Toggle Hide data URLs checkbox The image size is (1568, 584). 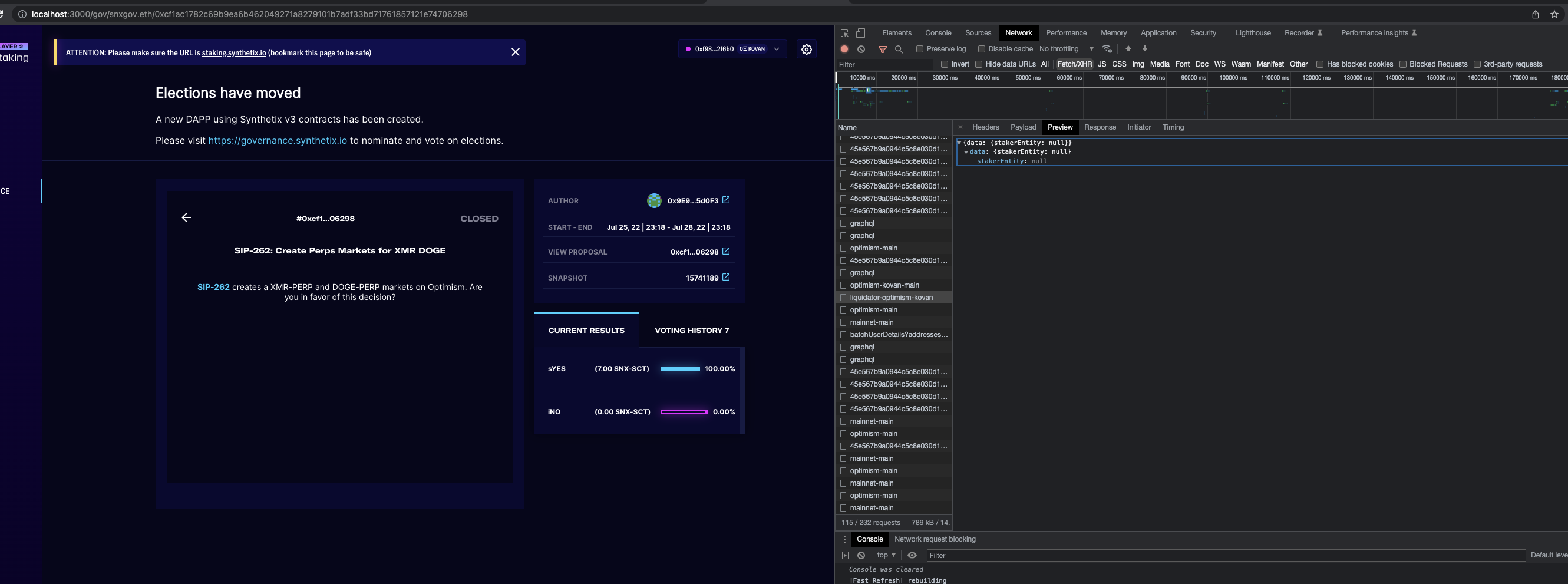978,64
